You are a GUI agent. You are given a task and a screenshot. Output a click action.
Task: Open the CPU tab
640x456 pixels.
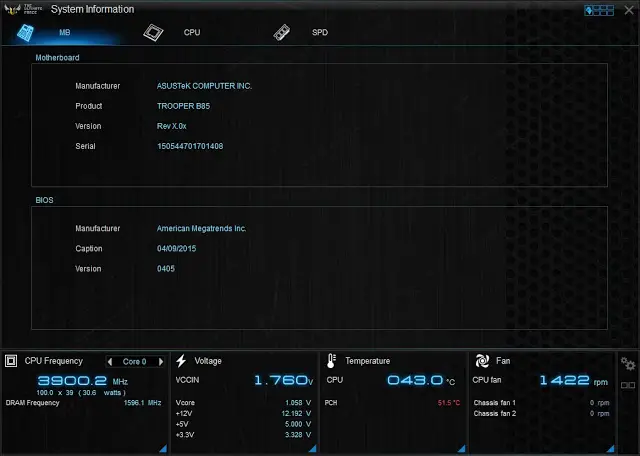(x=192, y=32)
